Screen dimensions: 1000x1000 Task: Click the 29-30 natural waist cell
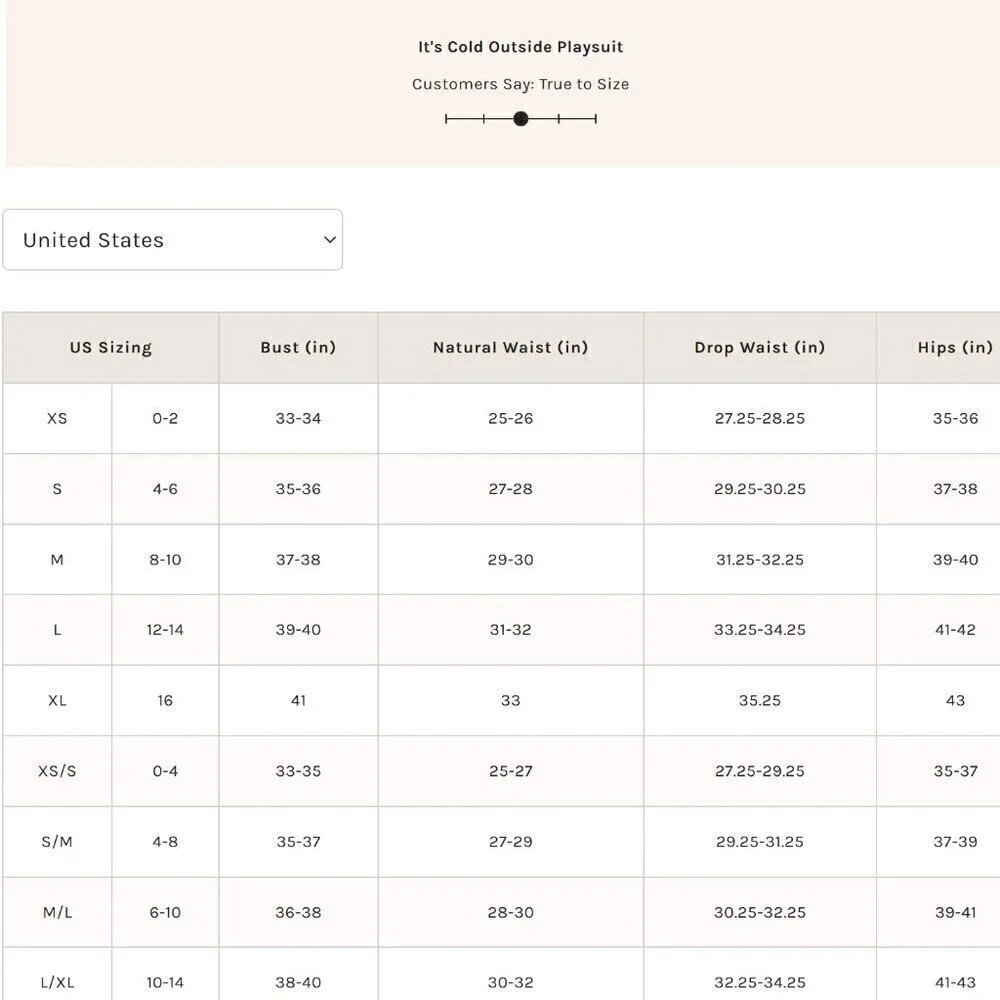[511, 560]
